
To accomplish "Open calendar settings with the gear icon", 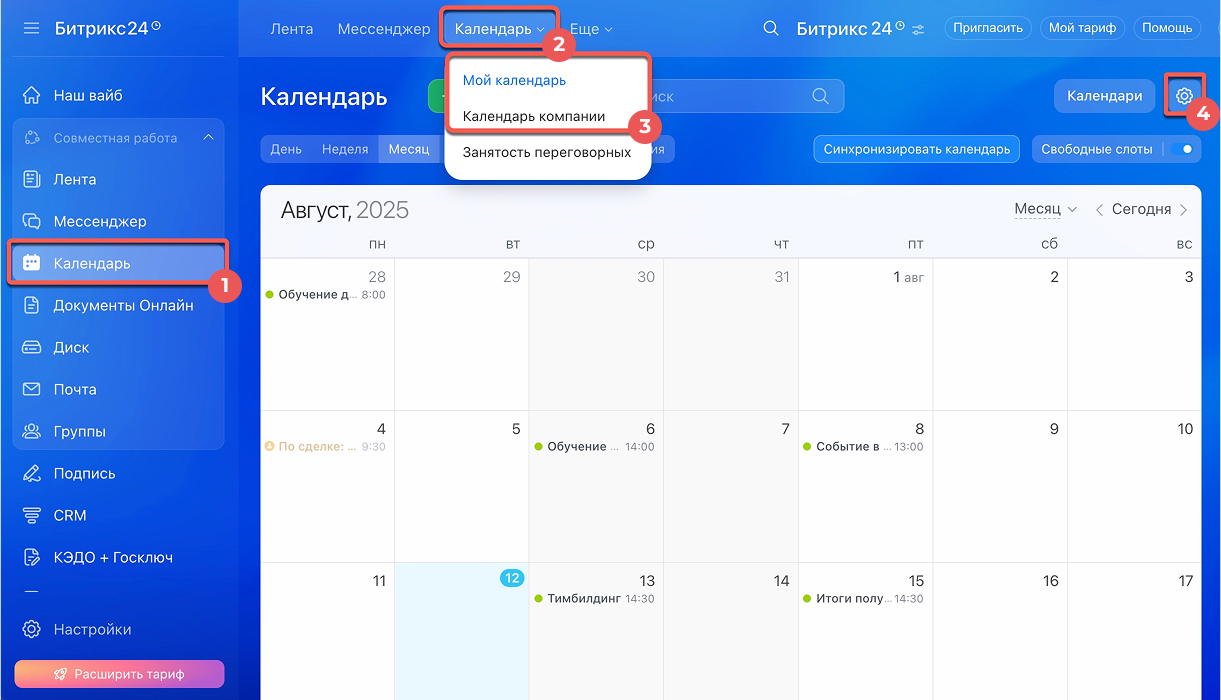I will pyautogui.click(x=1184, y=96).
